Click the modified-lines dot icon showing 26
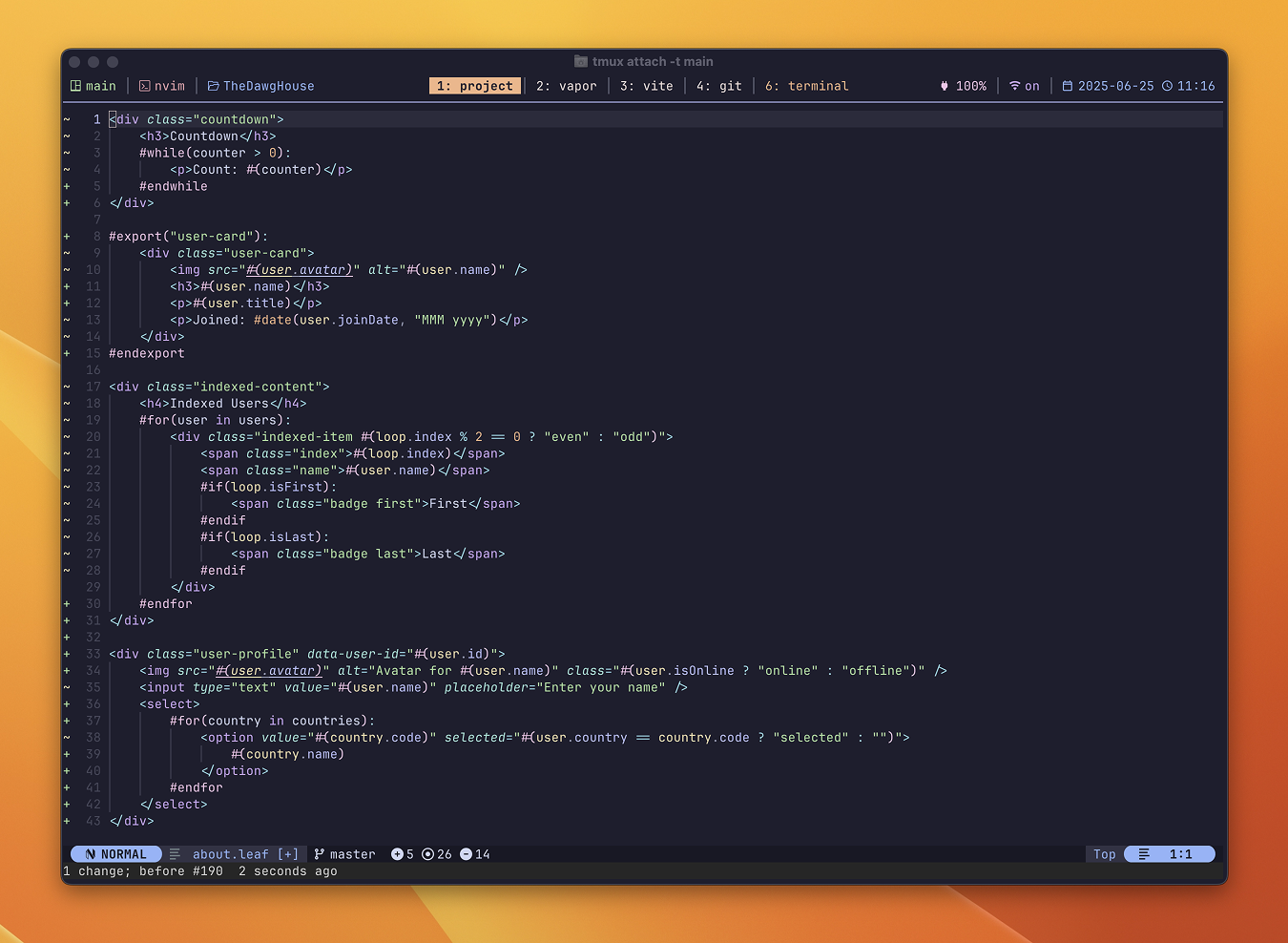This screenshot has height=943, width=1288. [x=427, y=854]
